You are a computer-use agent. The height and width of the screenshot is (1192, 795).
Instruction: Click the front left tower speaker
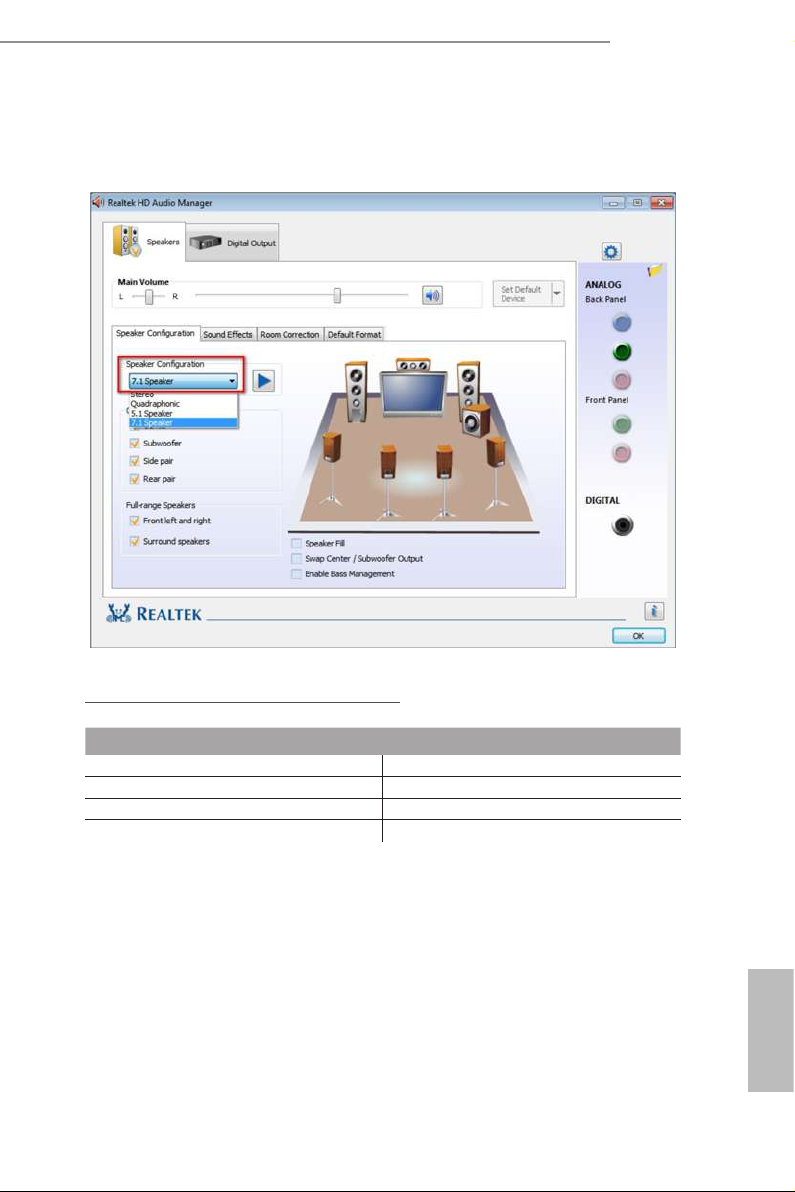pos(356,391)
